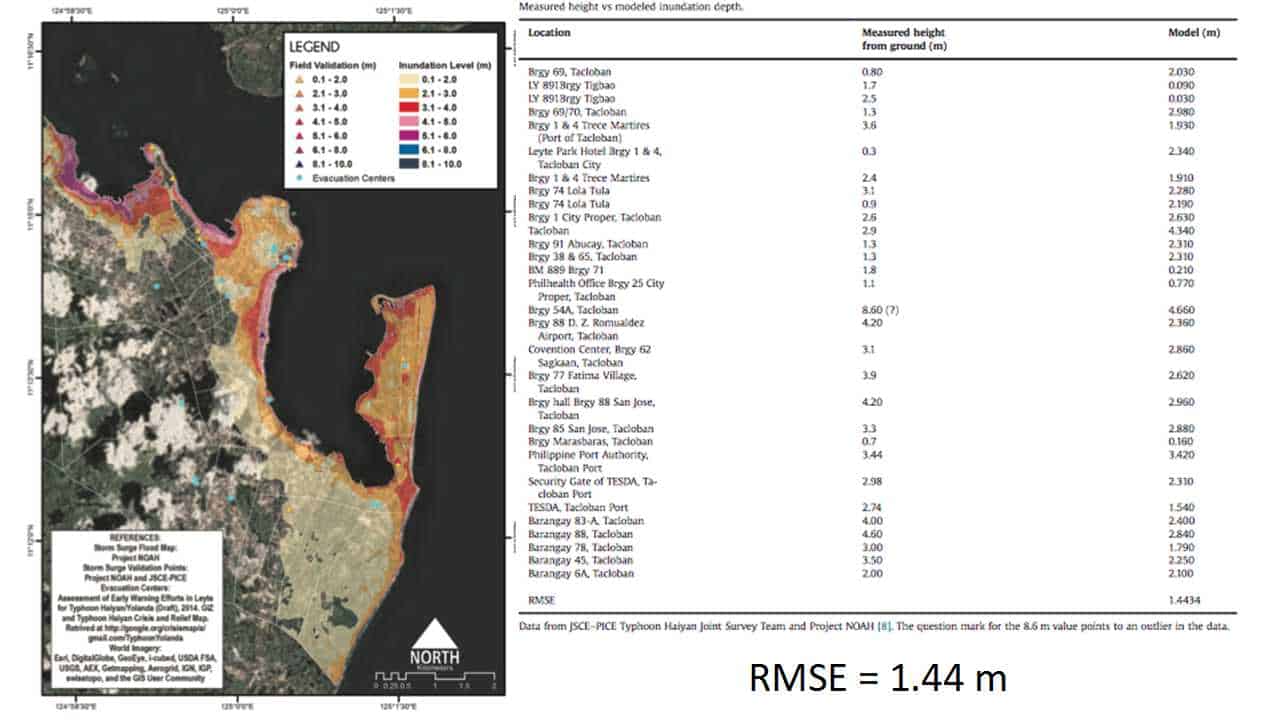Click the Location column header
Image resolution: width=1280 pixels, height=720 pixels.
coord(549,33)
